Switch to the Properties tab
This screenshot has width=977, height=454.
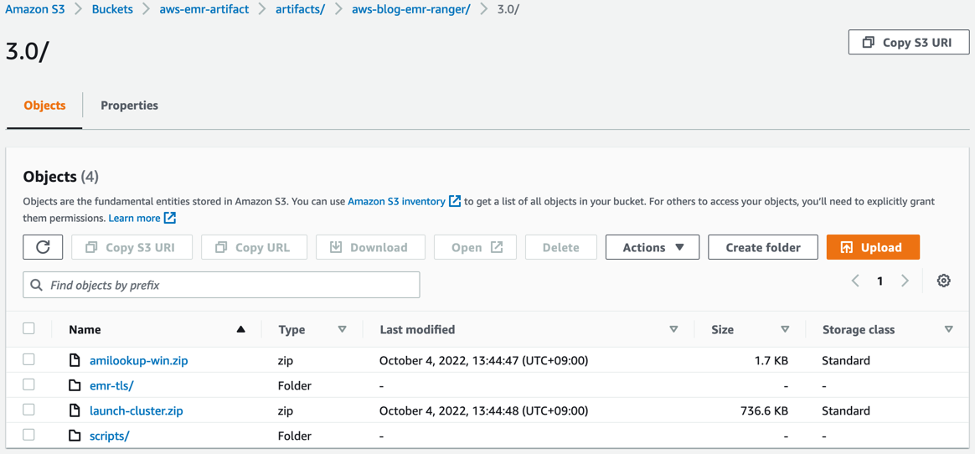tap(130, 105)
